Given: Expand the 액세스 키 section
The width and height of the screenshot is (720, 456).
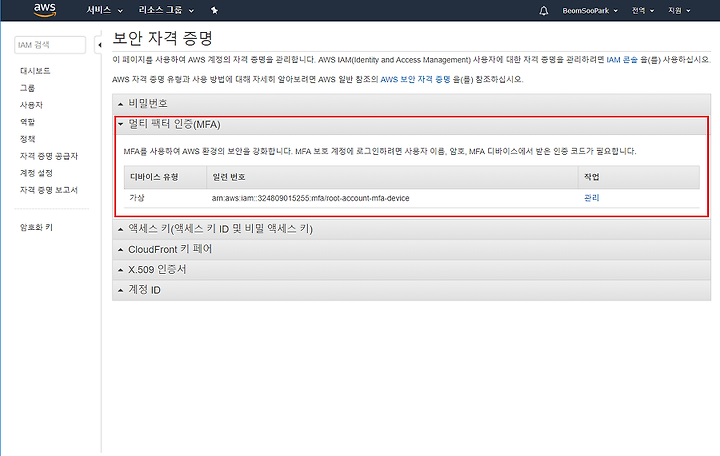Looking at the screenshot, I should (x=411, y=229).
